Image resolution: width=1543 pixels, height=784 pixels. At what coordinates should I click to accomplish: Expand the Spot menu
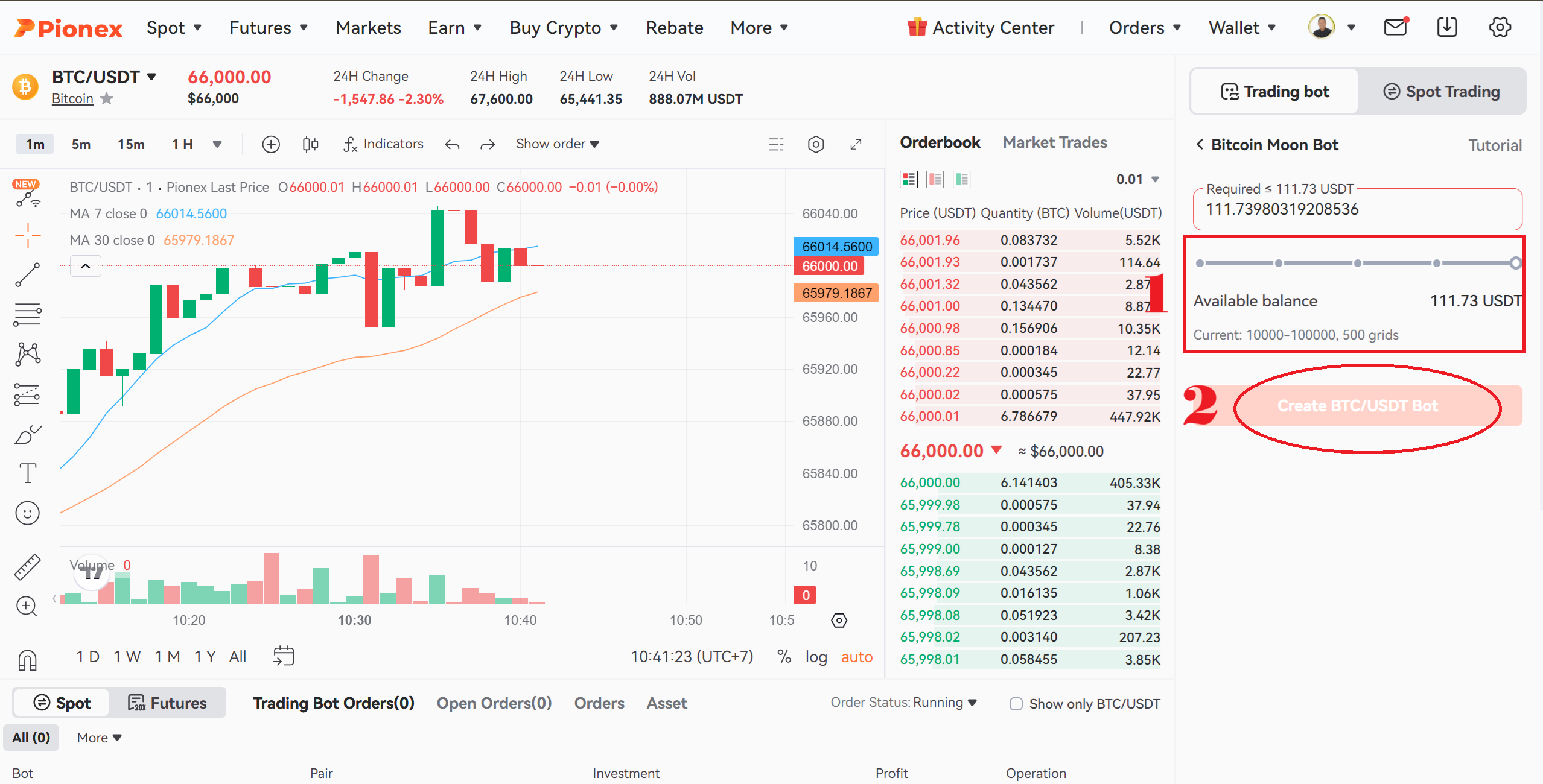point(174,28)
